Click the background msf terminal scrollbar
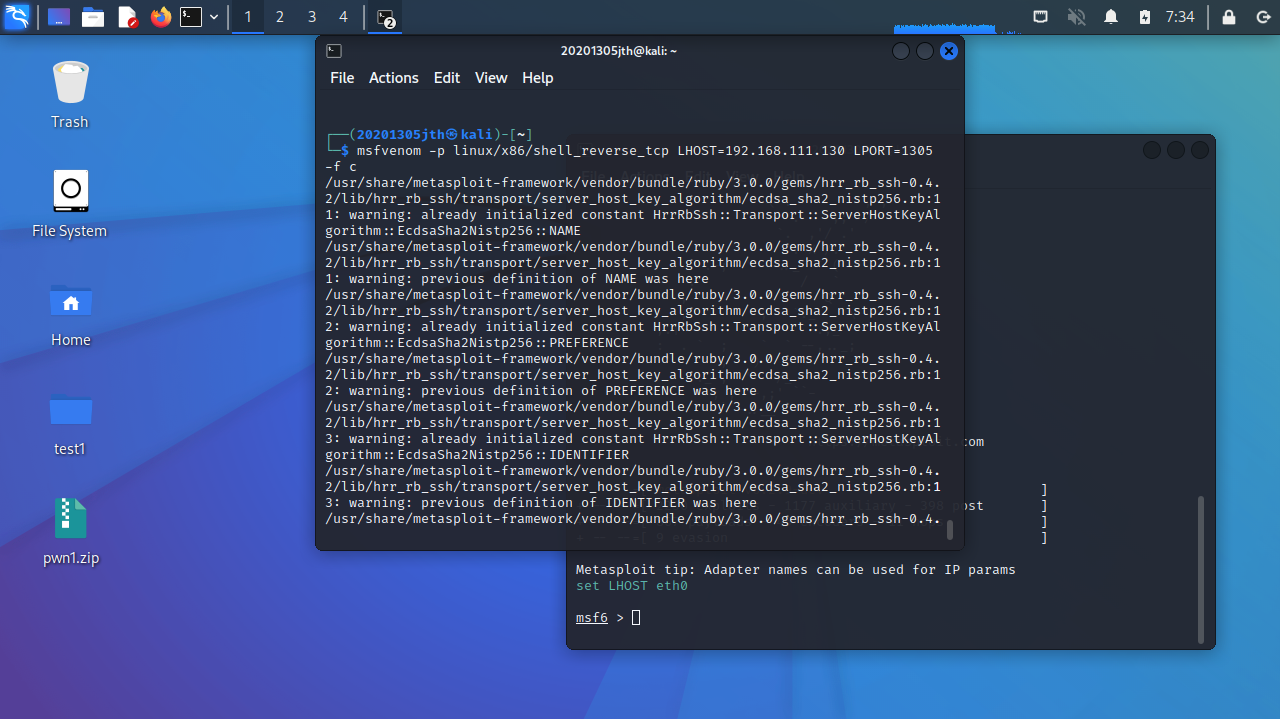 click(1201, 568)
